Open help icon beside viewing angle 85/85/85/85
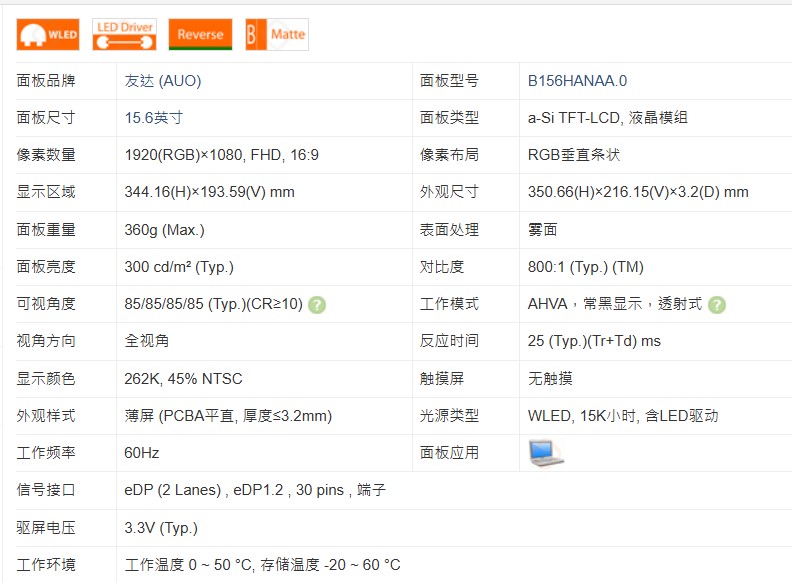 pos(317,304)
